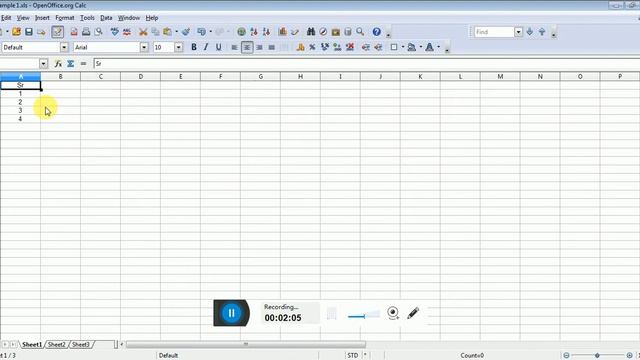Toggle Italic formatting
Image resolution: width=640 pixels, height=360 pixels.
[206, 47]
